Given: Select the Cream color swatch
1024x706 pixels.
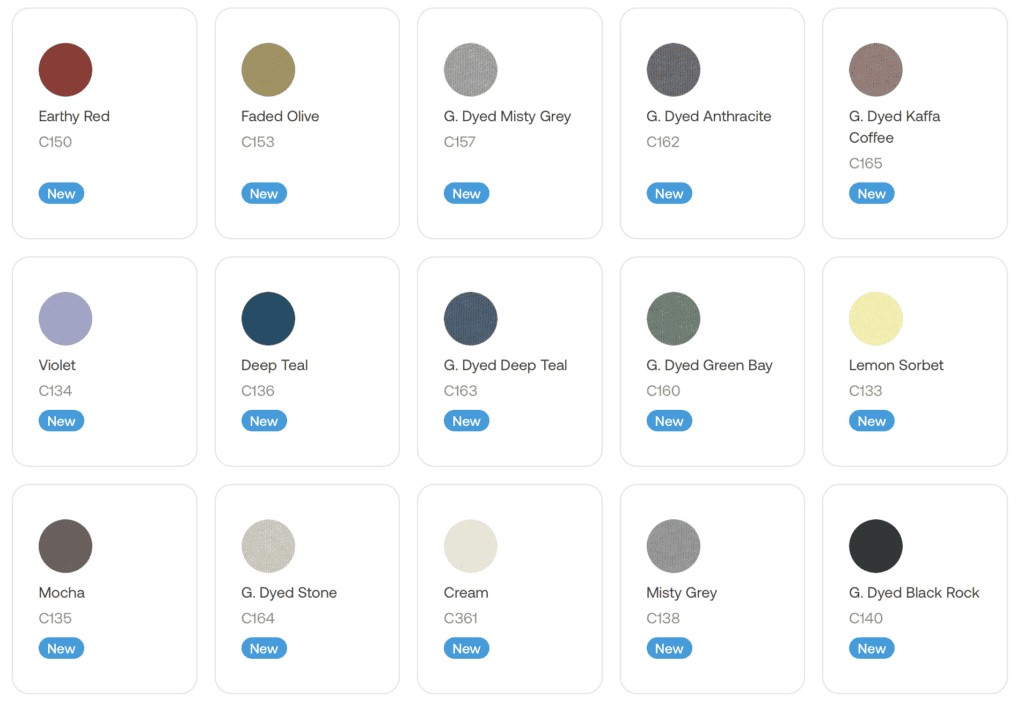Looking at the screenshot, I should pyautogui.click(x=470, y=546).
